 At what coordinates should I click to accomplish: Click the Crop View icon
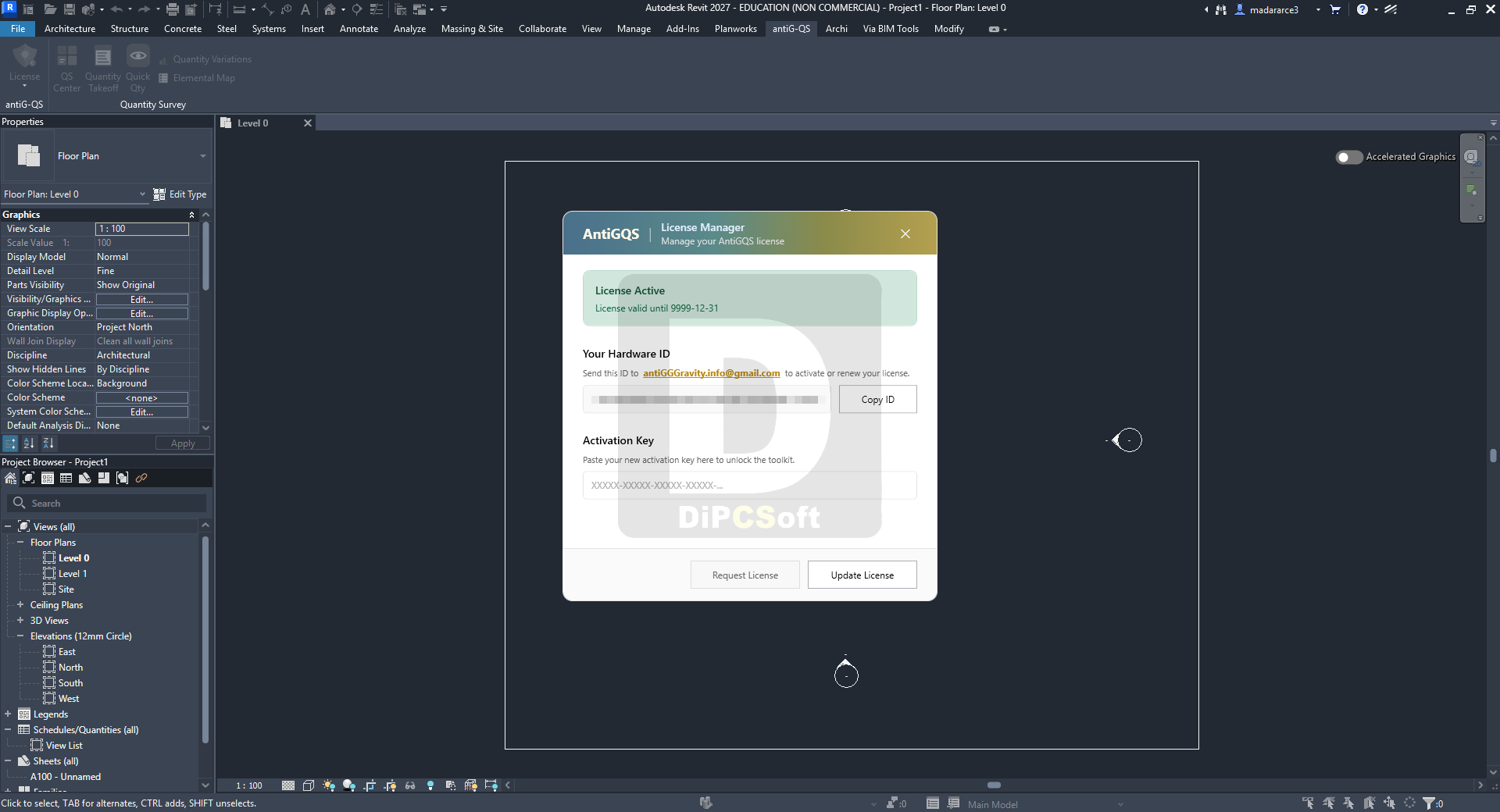point(370,785)
